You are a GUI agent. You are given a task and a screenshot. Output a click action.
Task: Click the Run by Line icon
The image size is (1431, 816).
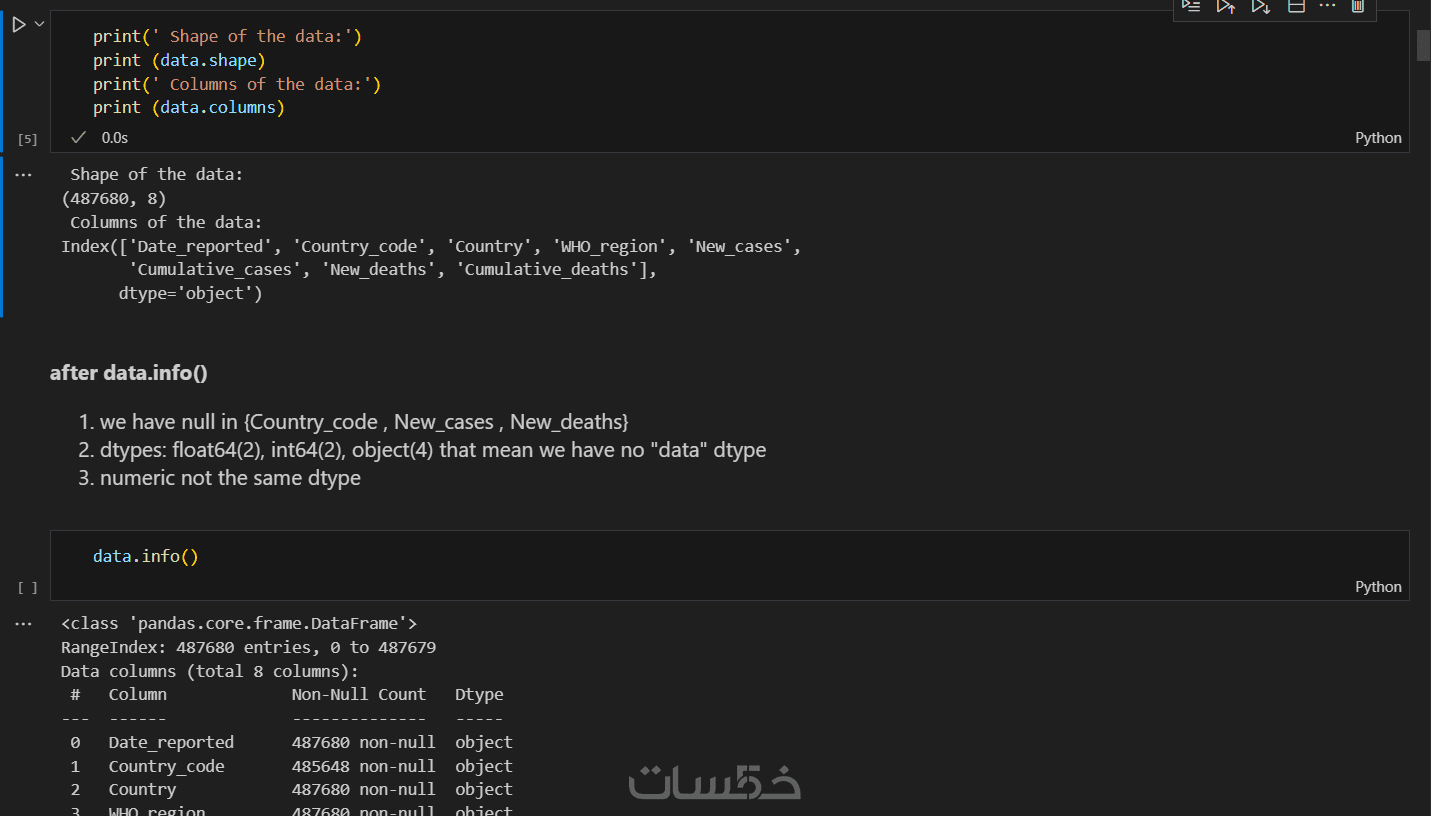(1190, 6)
